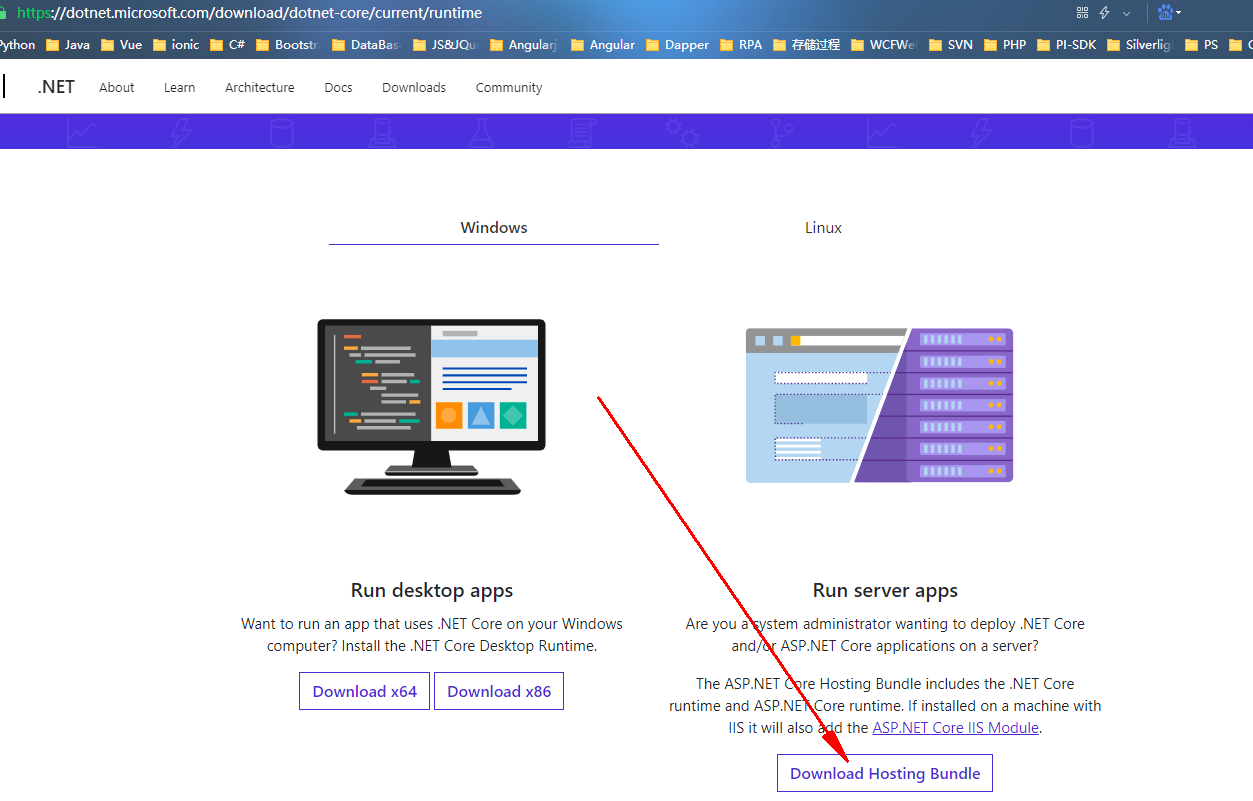Open the About menu item

[116, 88]
